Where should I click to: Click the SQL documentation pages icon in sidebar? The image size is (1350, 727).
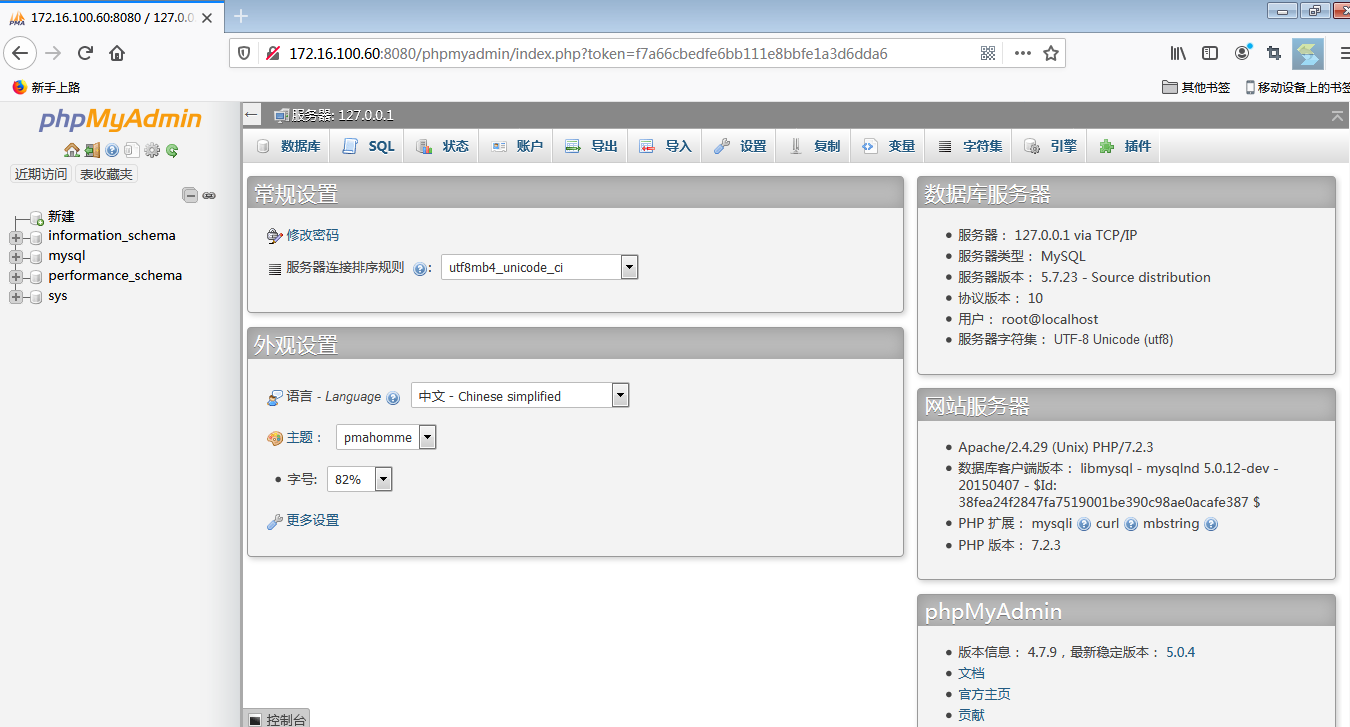(x=131, y=150)
